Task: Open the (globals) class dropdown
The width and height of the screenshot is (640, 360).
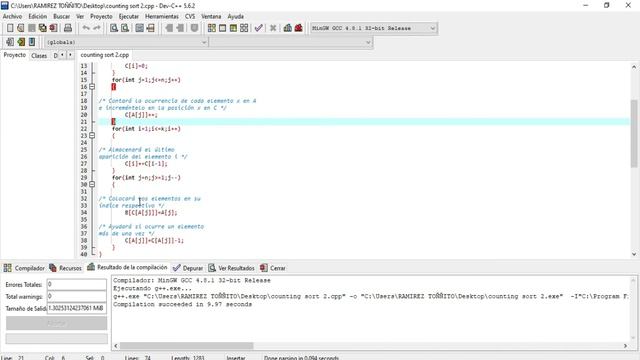Action: click(x=127, y=42)
